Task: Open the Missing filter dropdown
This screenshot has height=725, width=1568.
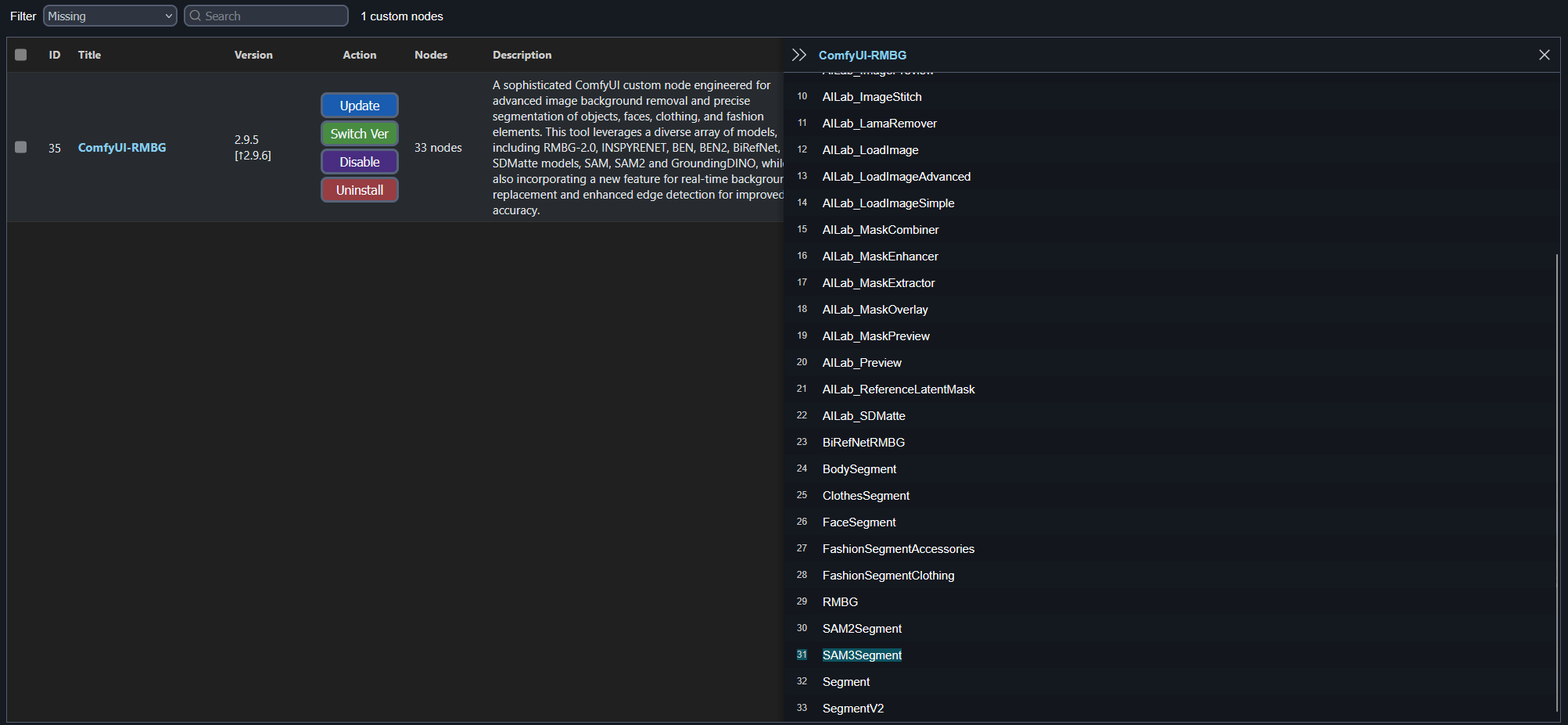Action: point(109,16)
